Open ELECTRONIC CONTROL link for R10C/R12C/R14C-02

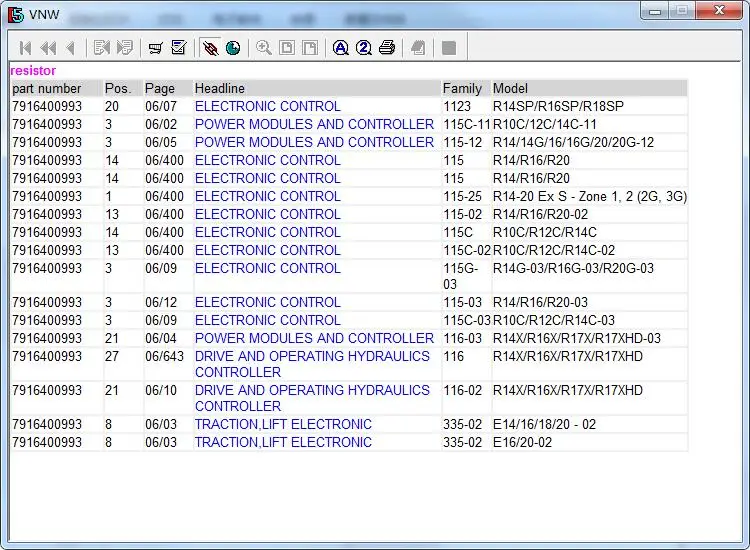click(x=267, y=251)
